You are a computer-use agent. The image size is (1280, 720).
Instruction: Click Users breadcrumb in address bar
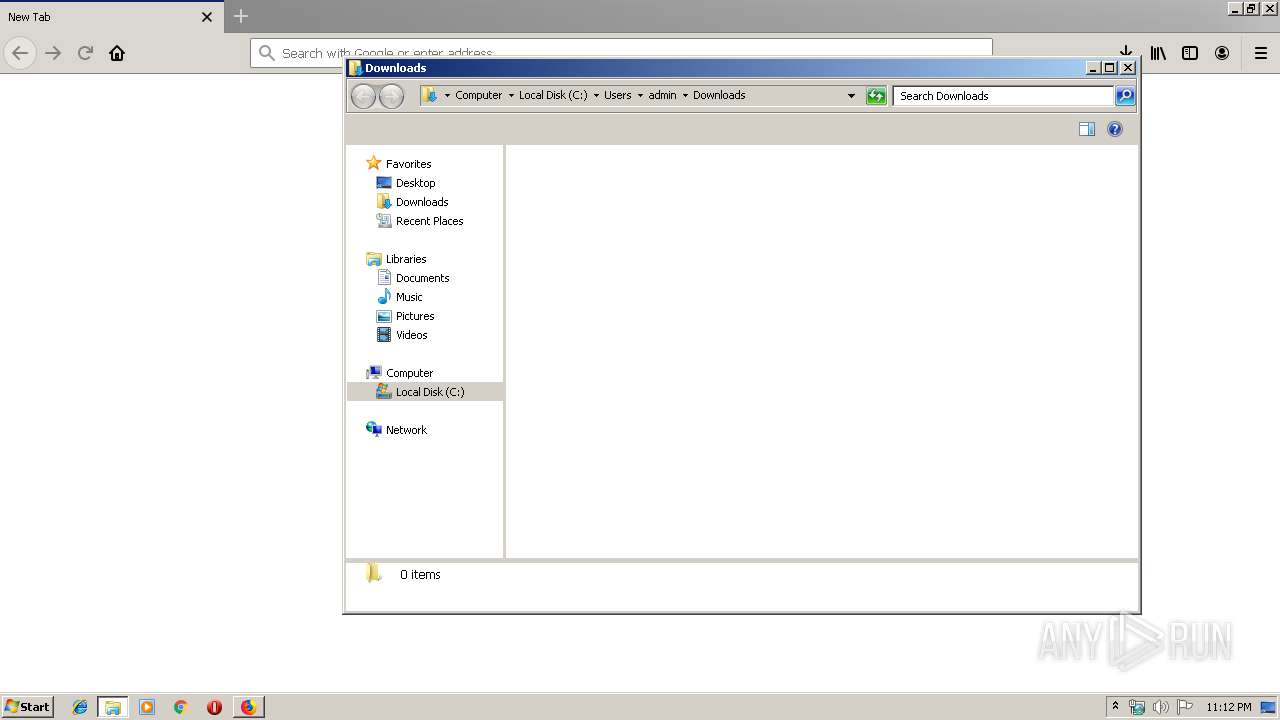pos(617,95)
